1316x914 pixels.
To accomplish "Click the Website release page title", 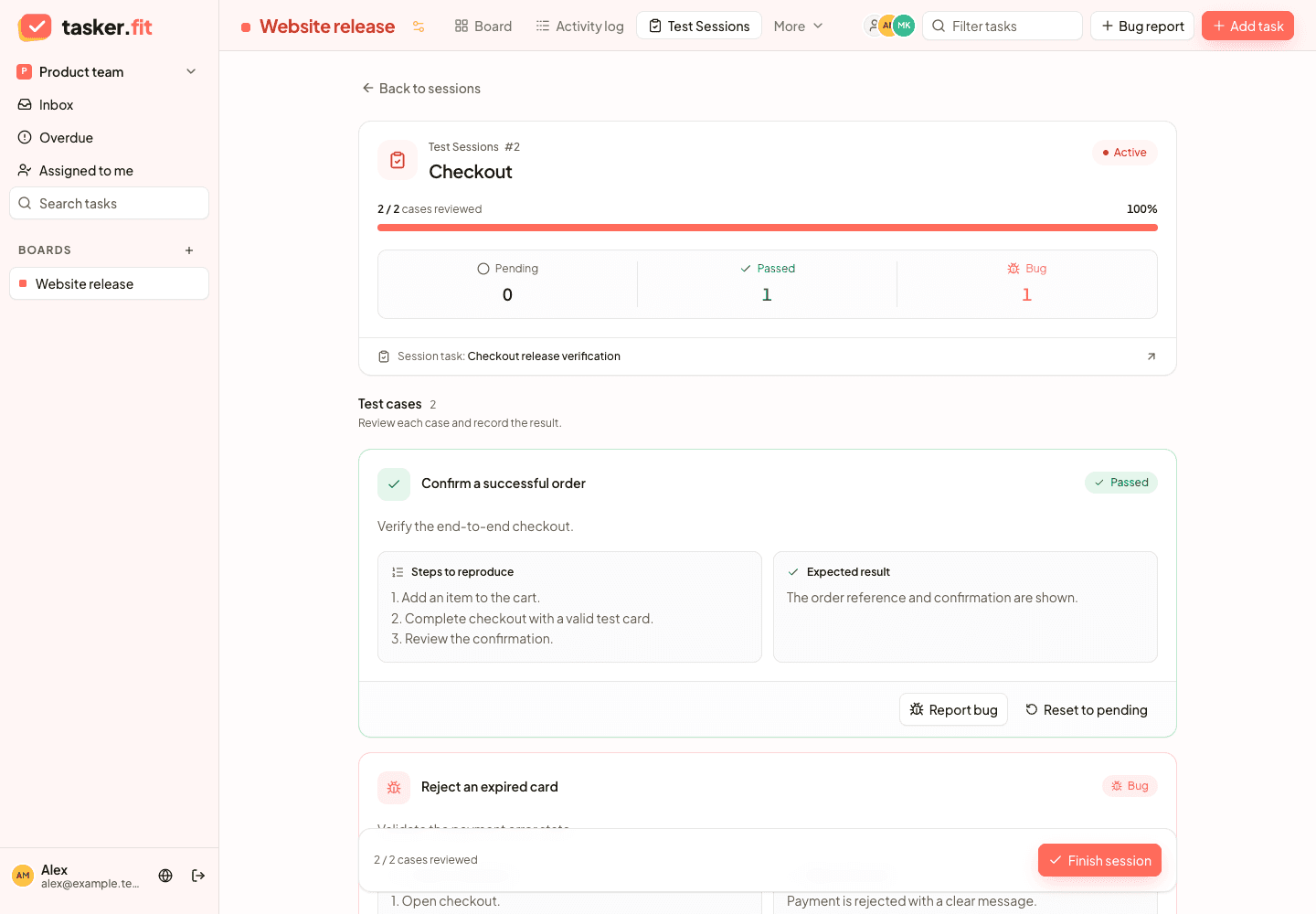I will (327, 27).
